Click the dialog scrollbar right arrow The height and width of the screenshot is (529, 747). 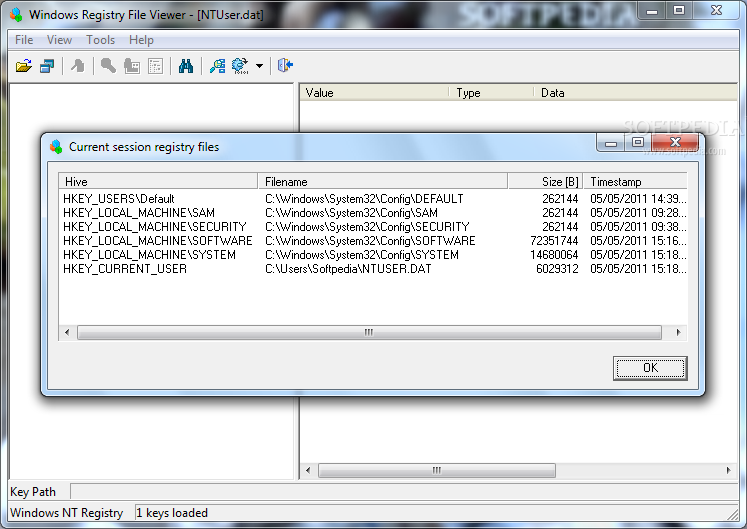pos(678,332)
